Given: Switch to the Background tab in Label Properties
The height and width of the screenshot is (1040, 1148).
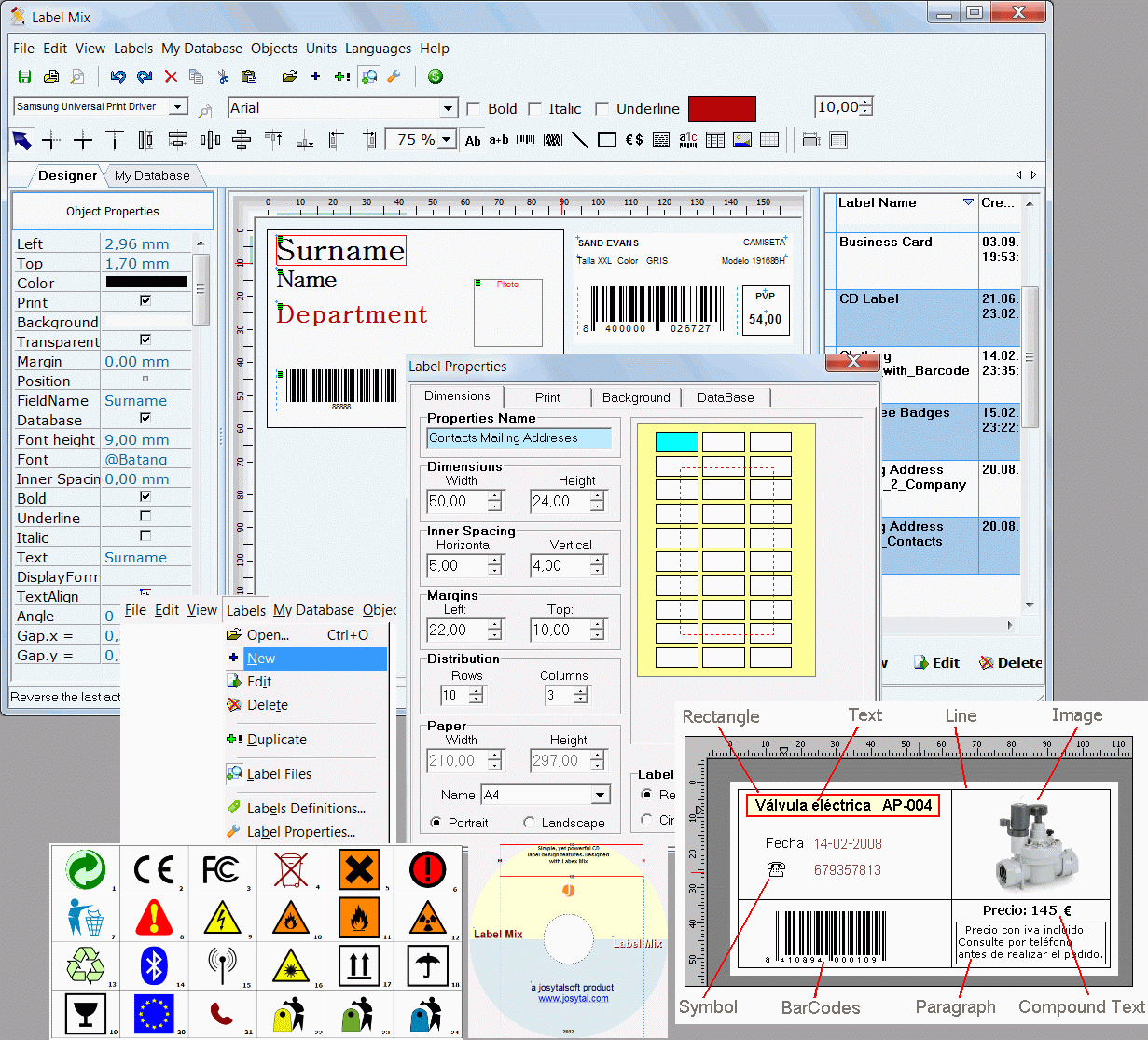Looking at the screenshot, I should coord(636,397).
